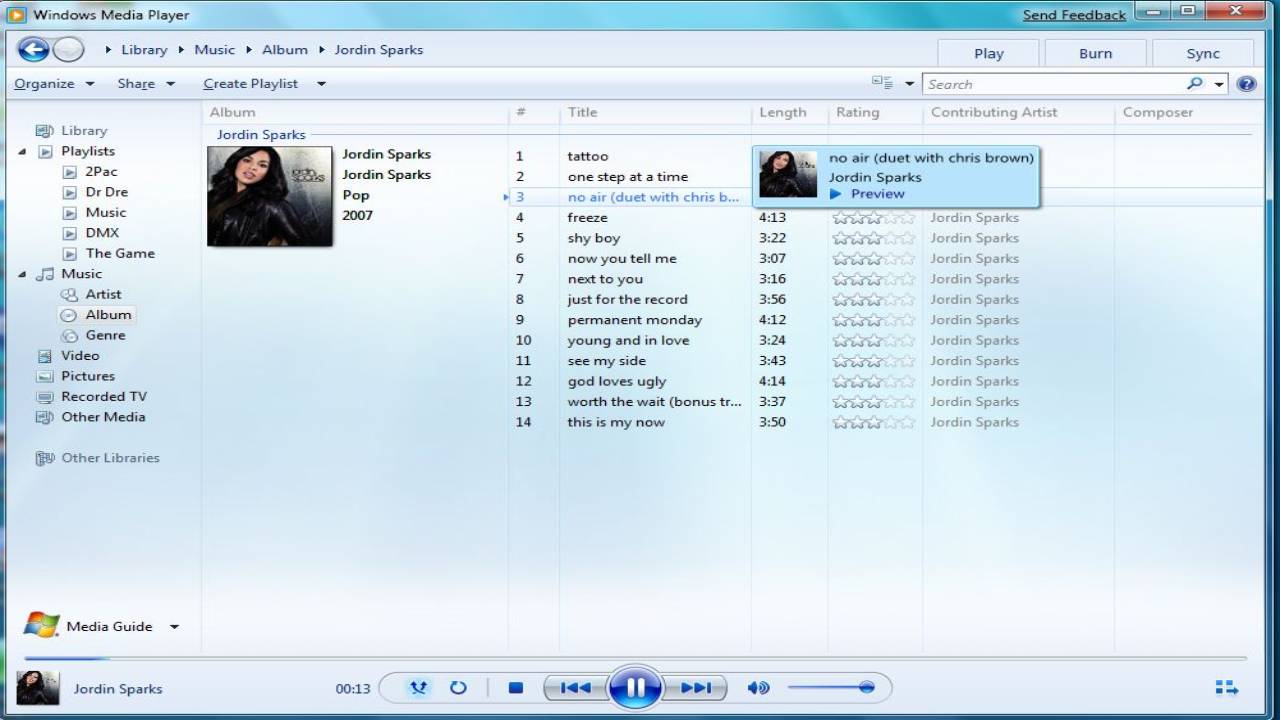Image resolution: width=1280 pixels, height=720 pixels.
Task: Sort by the Rating column header
Action: [x=857, y=112]
